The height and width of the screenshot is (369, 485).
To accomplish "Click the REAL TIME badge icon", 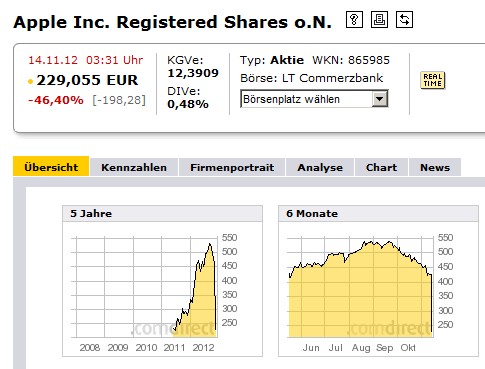I will click(x=432, y=80).
